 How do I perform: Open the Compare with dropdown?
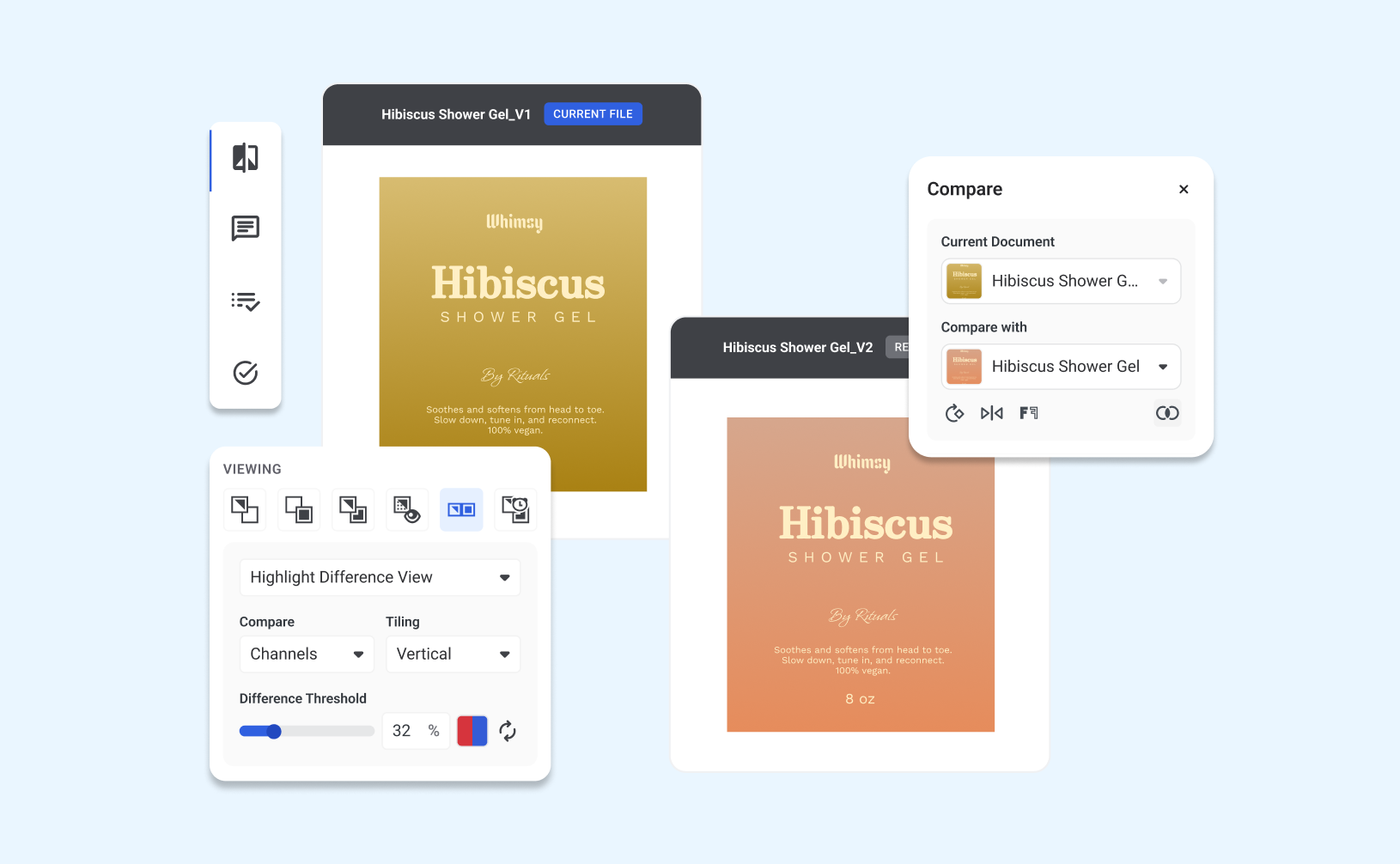pos(1061,367)
